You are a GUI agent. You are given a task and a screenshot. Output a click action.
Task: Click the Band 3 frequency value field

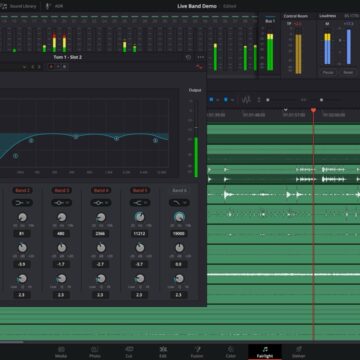click(61, 234)
